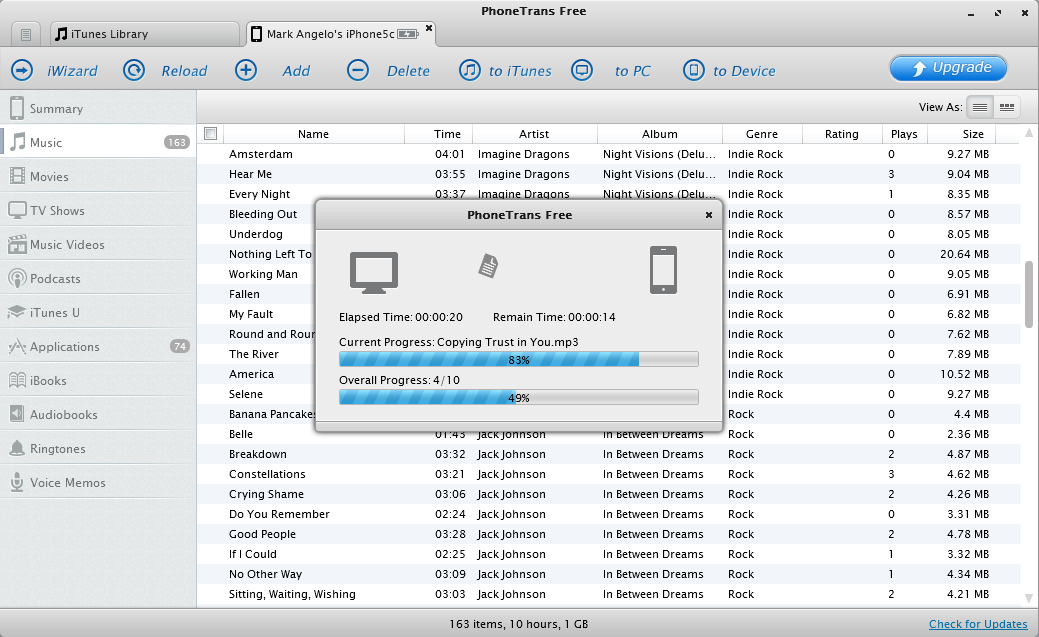Open the iWizard arrow icon

(22, 70)
